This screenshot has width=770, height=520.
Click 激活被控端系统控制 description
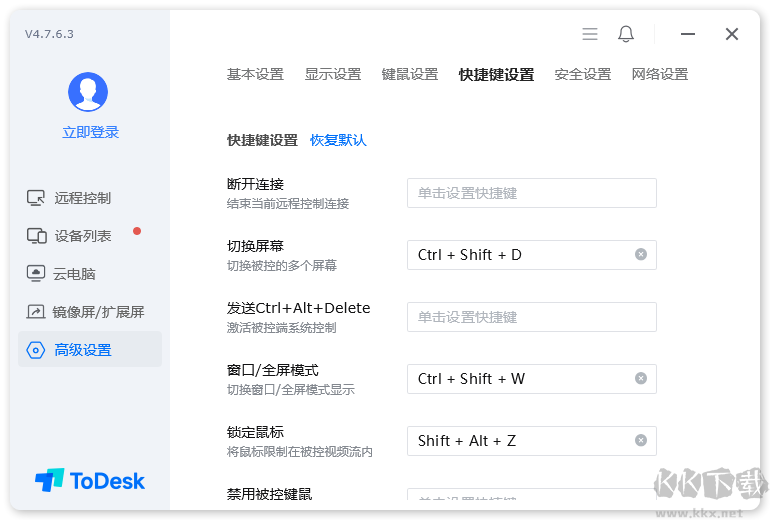click(282, 328)
